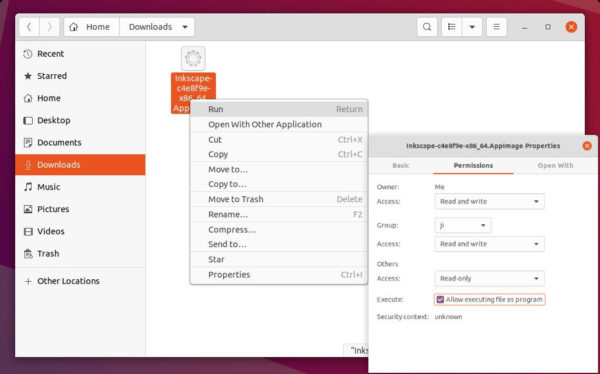Open the Group name dropdown
Image resolution: width=600 pixels, height=374 pixels.
(x=463, y=225)
